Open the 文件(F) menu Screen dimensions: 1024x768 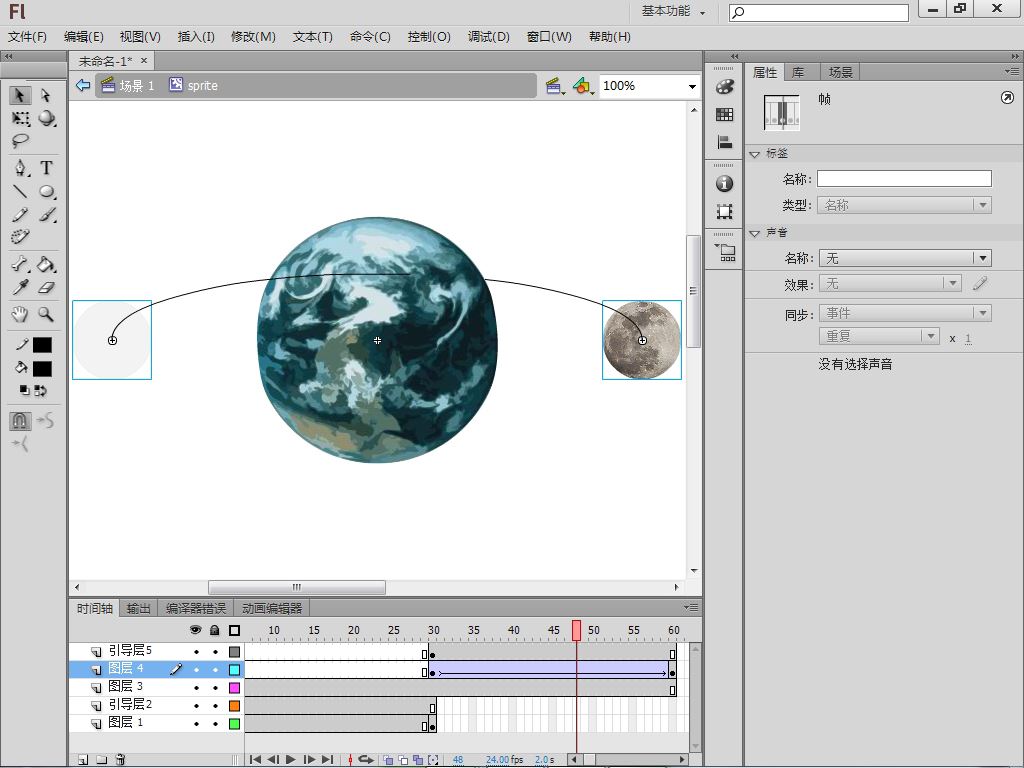pos(27,37)
